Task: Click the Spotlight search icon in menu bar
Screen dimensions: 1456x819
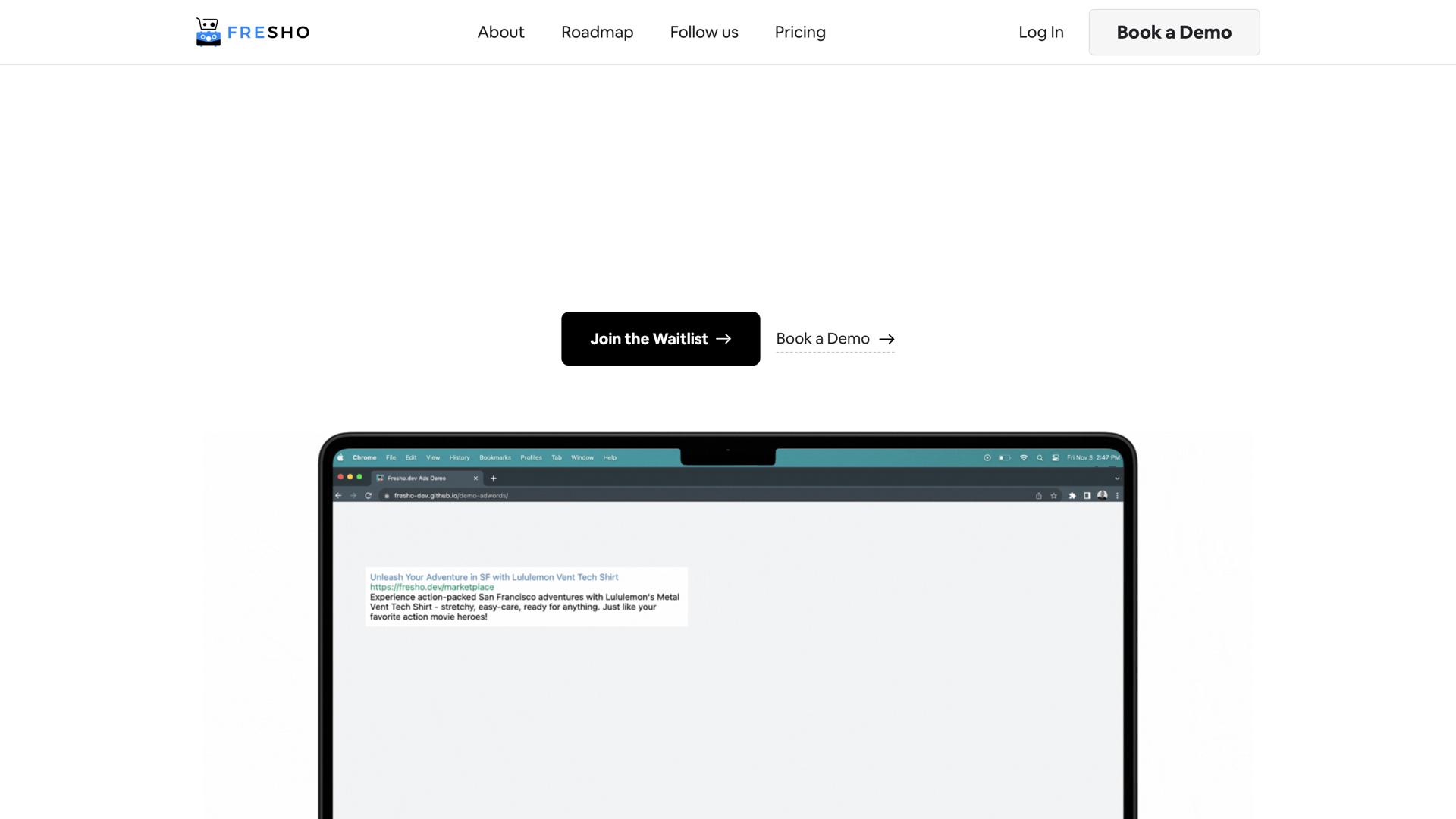Action: coord(1040,458)
